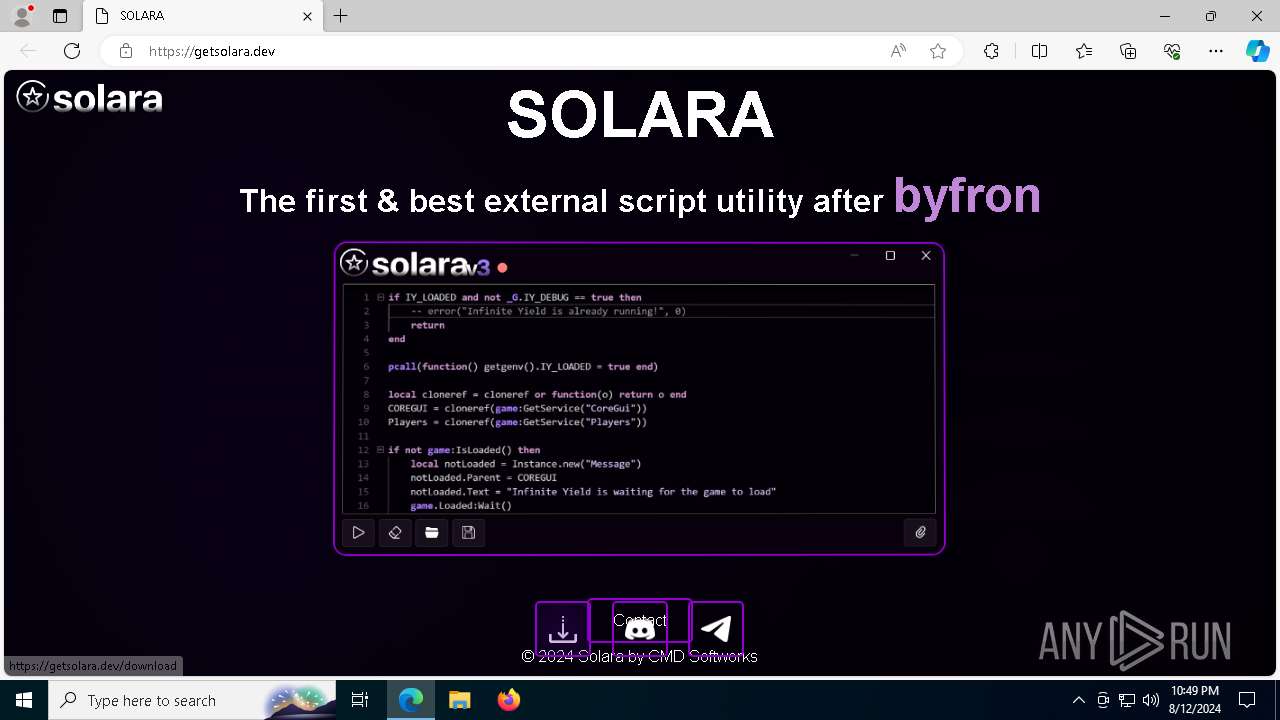Open the download icon link
Screen dimensions: 1280x720
[x=562, y=629]
